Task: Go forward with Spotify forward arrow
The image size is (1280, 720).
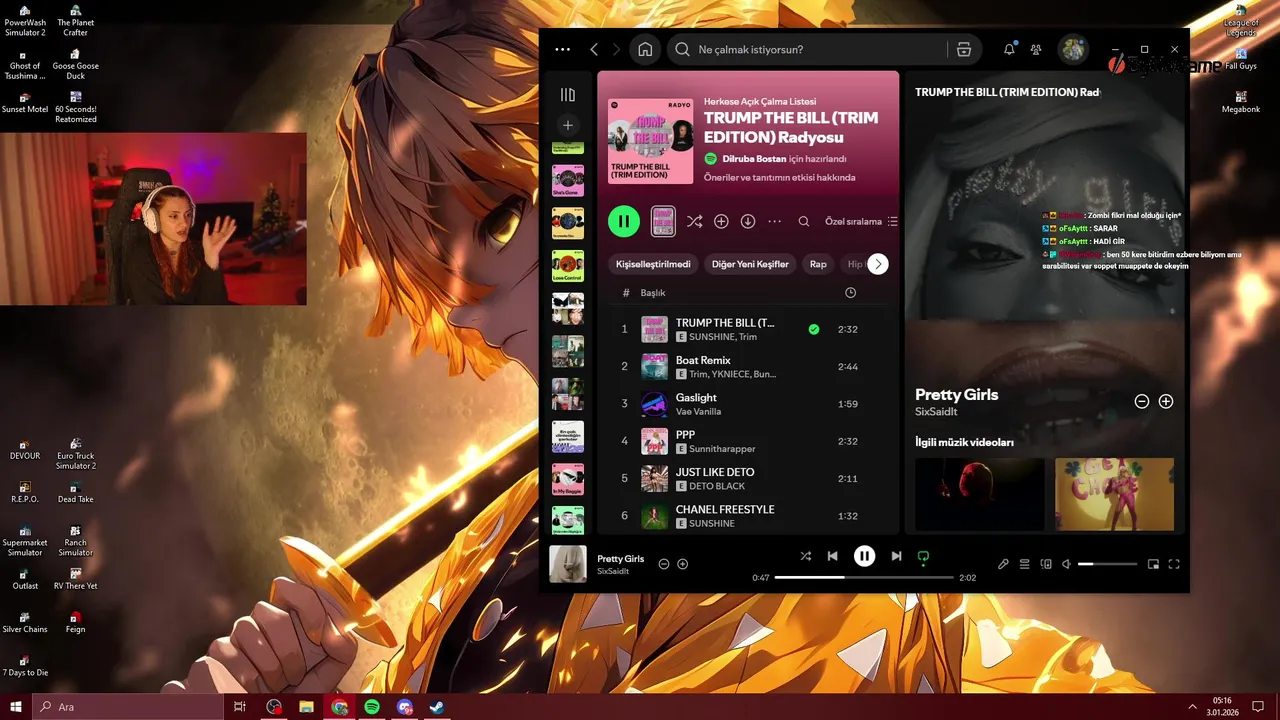Action: (616, 49)
